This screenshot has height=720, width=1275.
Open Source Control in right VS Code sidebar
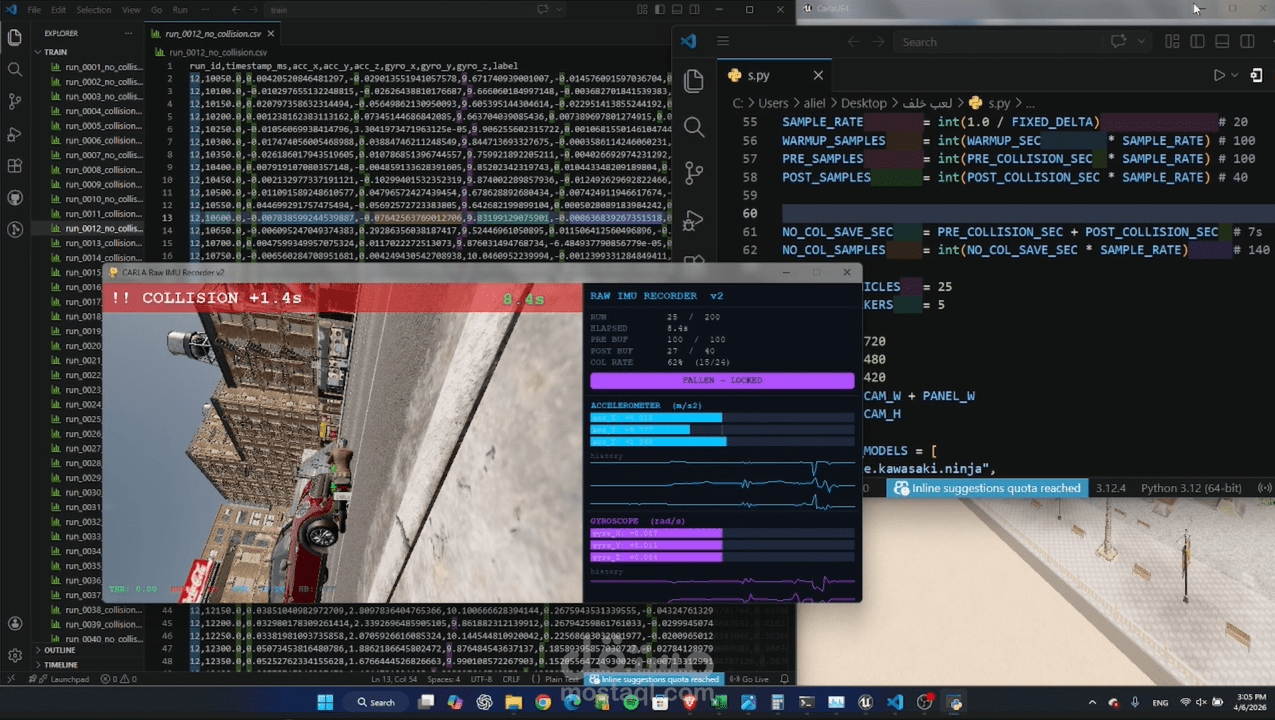click(x=694, y=173)
